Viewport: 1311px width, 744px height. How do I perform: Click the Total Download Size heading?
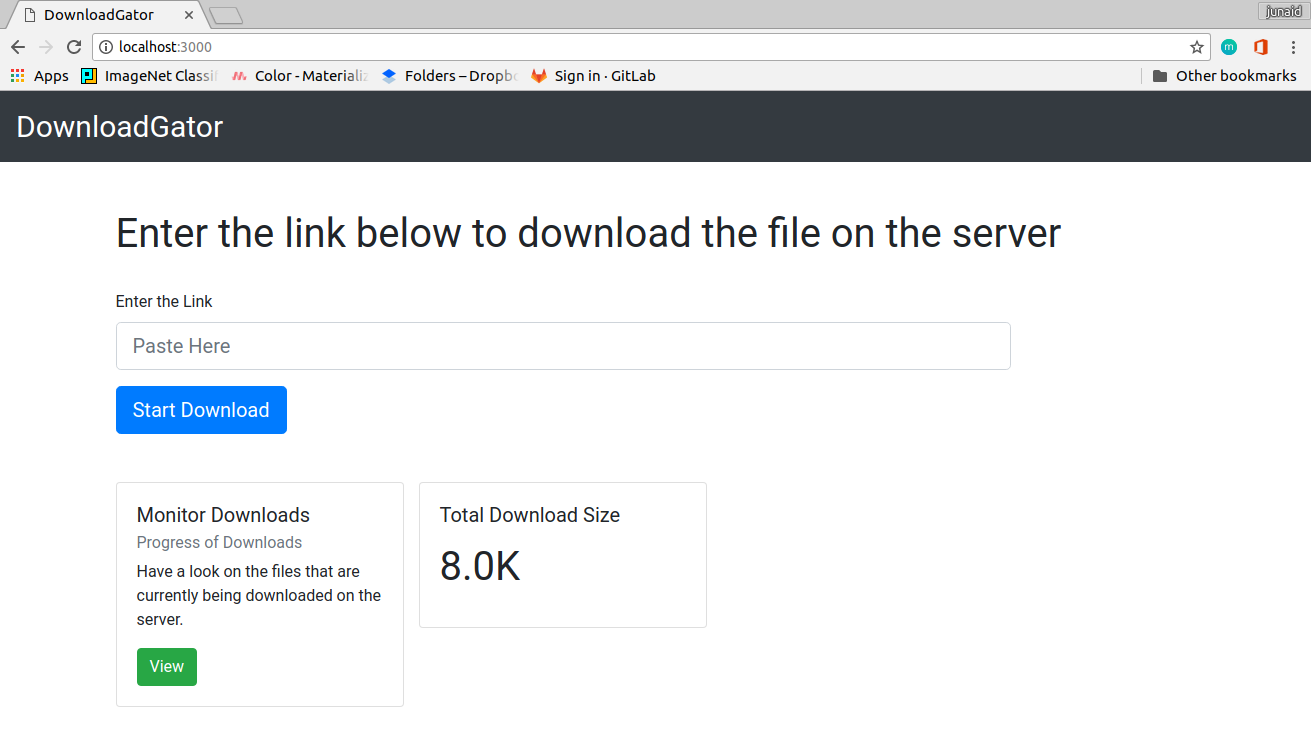[530, 515]
